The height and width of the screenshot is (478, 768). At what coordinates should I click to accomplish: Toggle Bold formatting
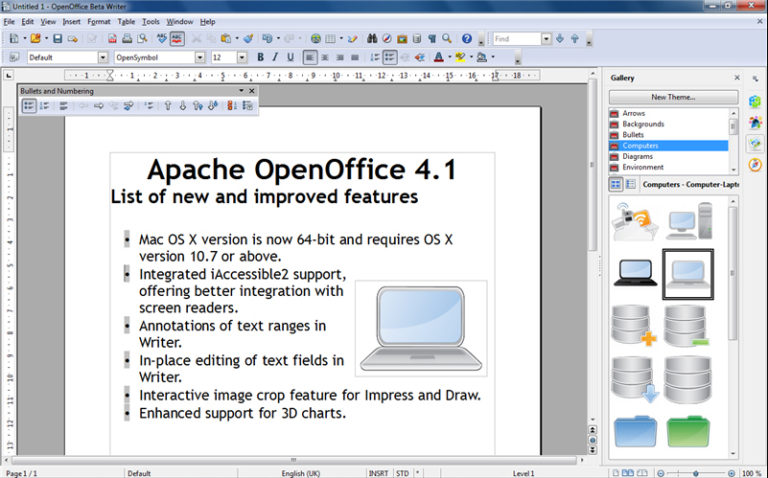click(x=260, y=58)
